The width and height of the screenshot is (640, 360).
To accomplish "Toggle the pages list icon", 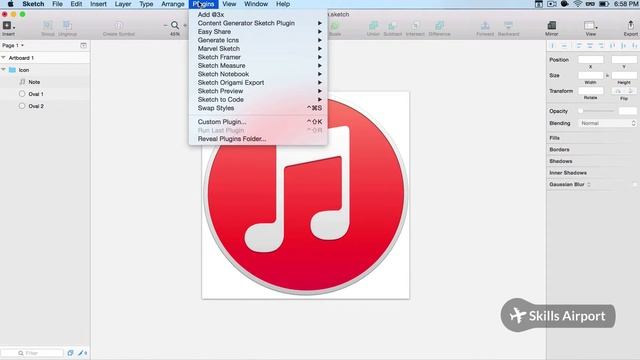I will coord(83,45).
